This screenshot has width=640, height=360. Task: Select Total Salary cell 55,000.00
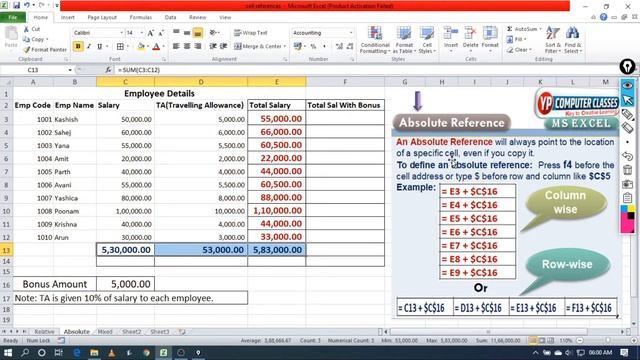[276, 119]
